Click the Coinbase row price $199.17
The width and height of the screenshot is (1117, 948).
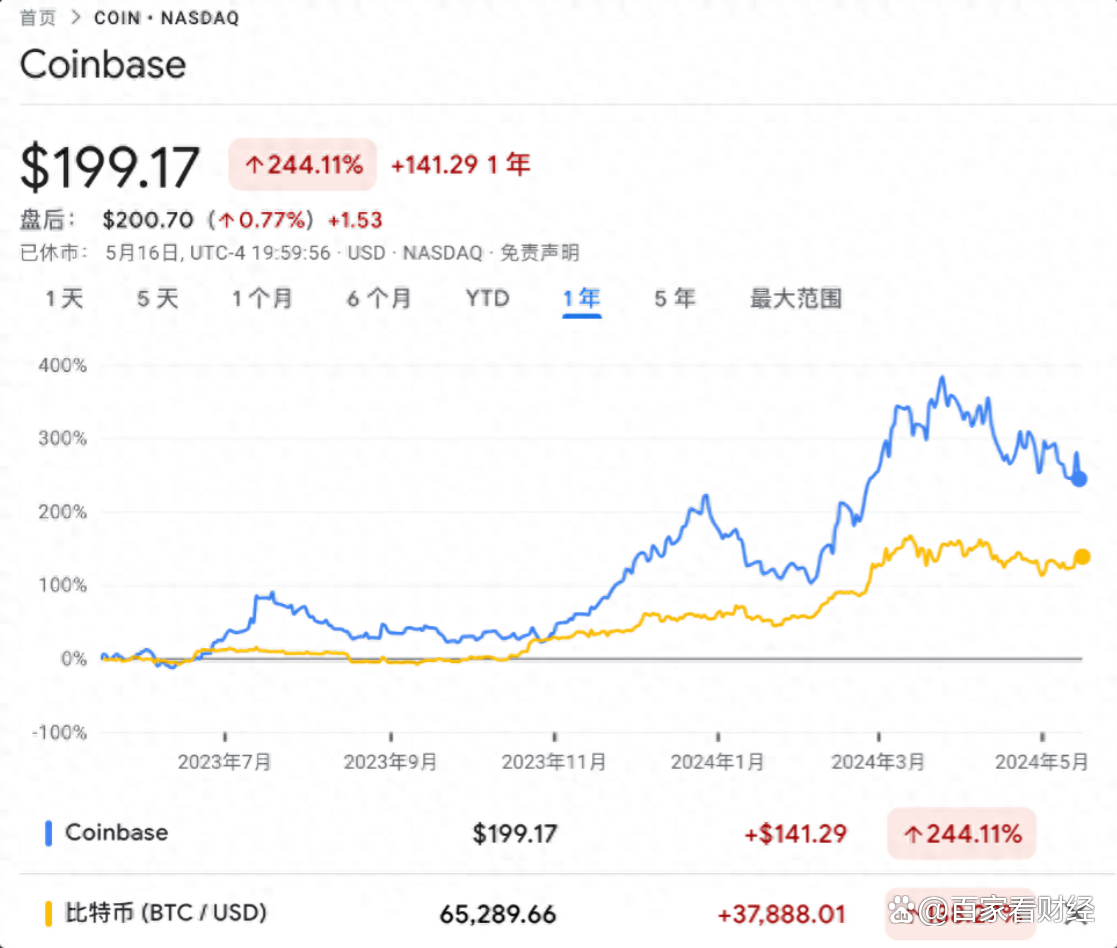point(515,833)
